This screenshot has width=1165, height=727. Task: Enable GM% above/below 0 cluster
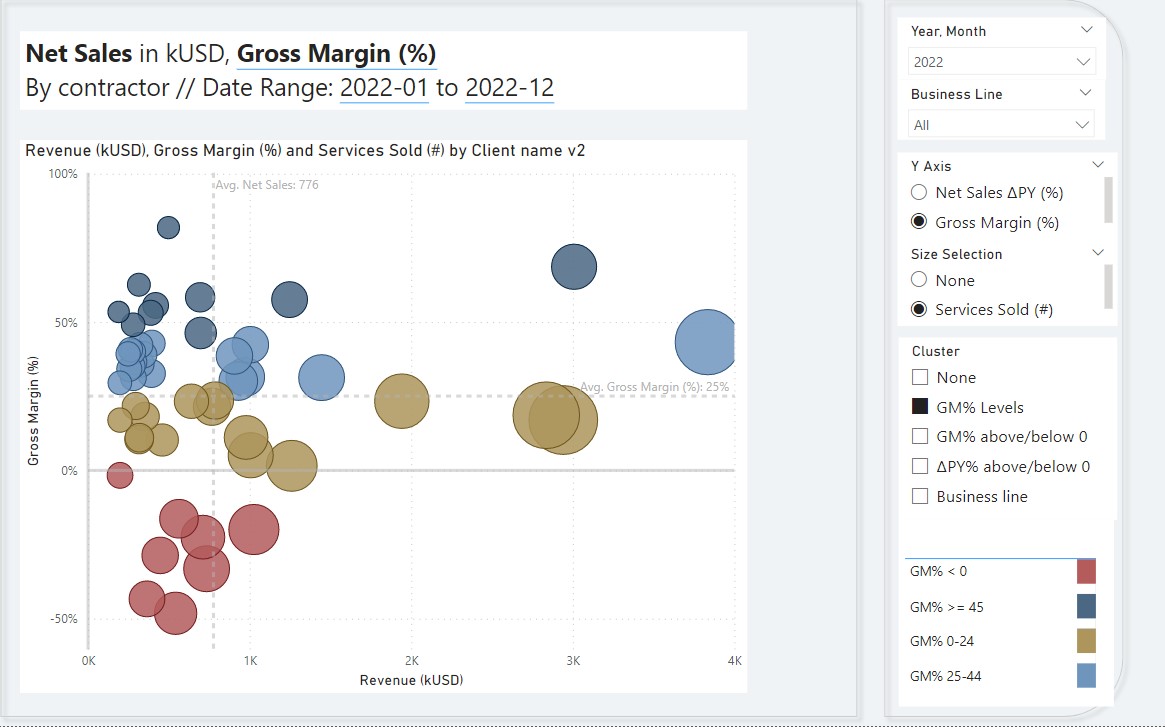point(920,437)
